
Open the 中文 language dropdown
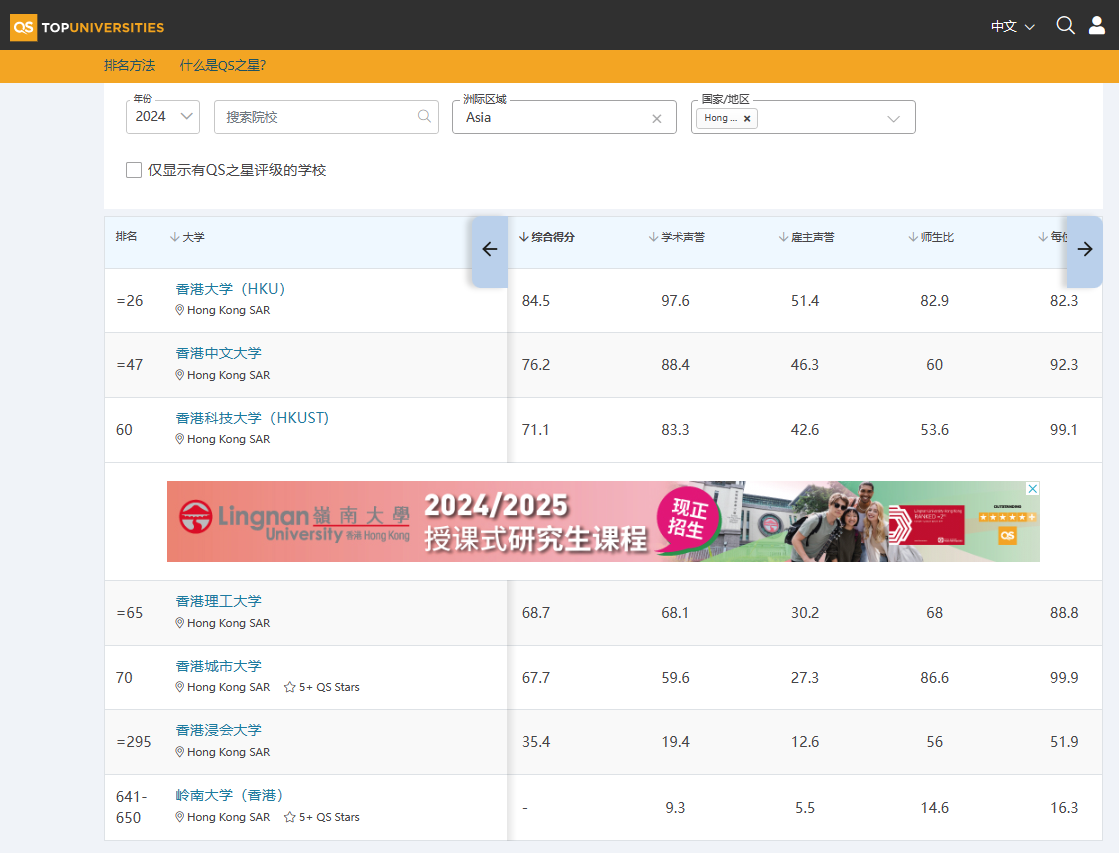click(1013, 26)
